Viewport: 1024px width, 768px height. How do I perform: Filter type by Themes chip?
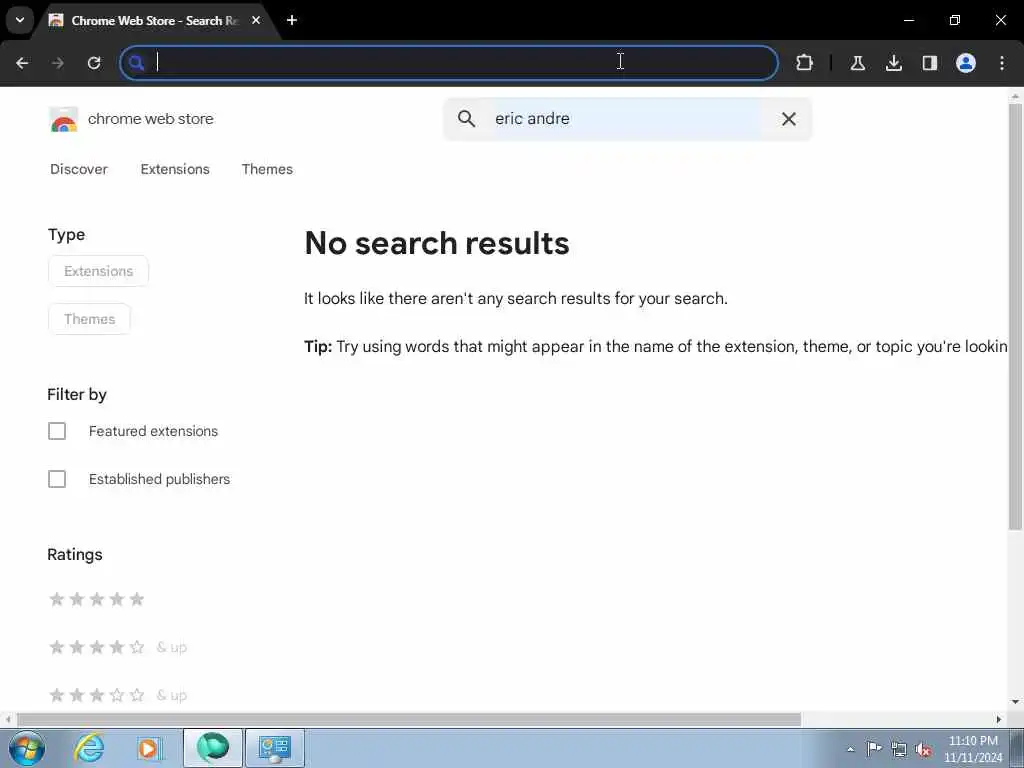click(89, 319)
